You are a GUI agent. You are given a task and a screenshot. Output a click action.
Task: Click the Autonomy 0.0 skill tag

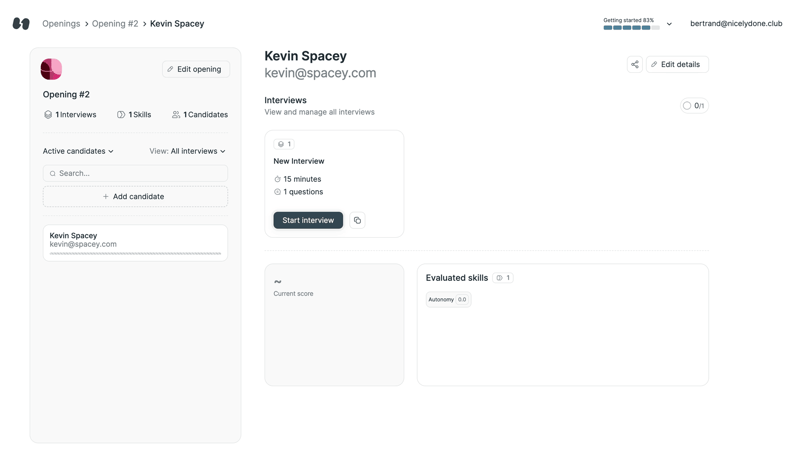448,299
